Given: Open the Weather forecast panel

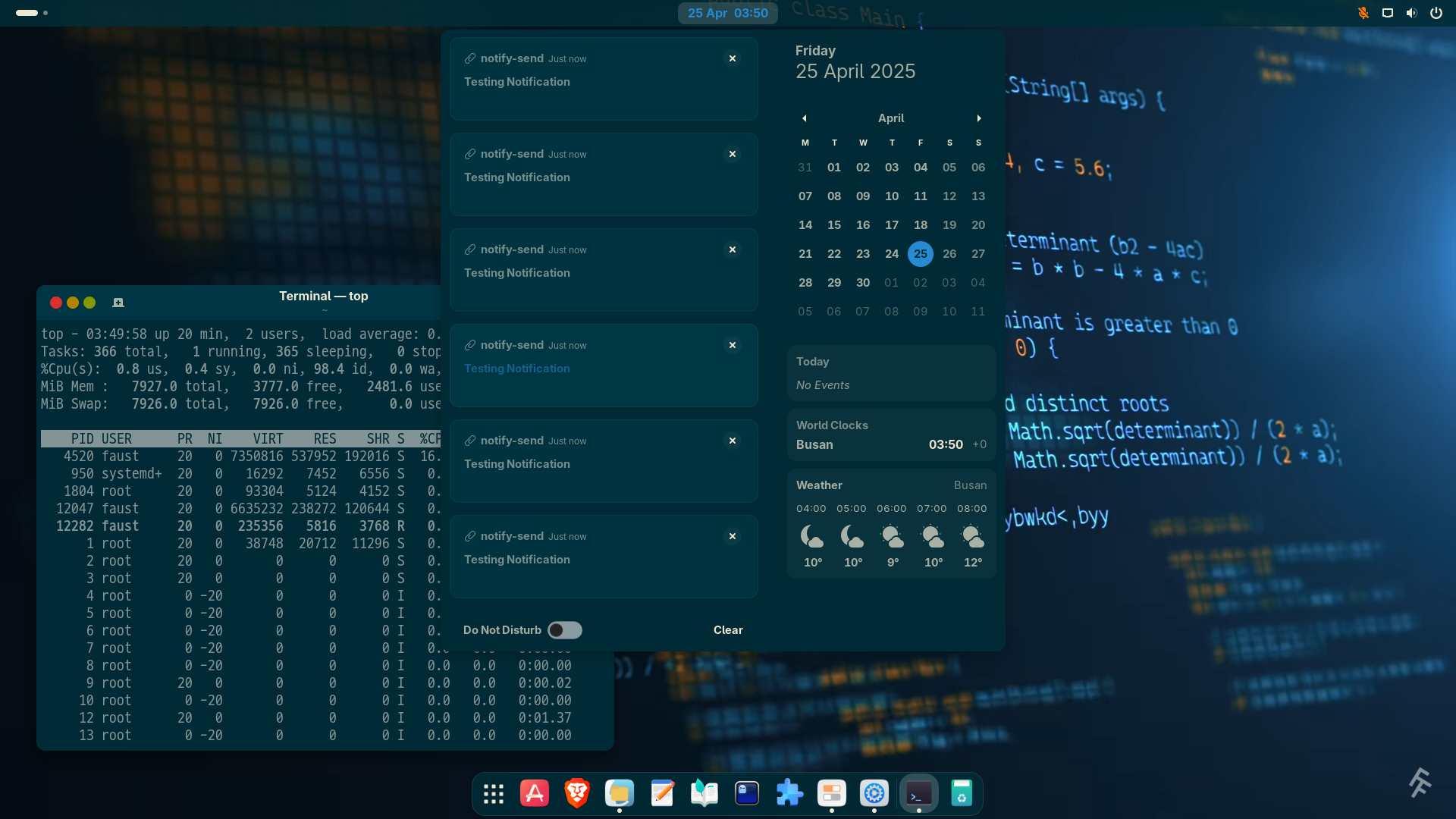Looking at the screenshot, I should coord(891,524).
